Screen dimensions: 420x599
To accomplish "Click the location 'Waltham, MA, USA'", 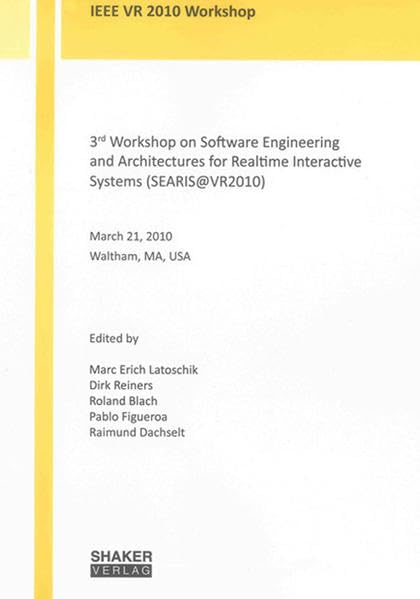I will point(140,256).
